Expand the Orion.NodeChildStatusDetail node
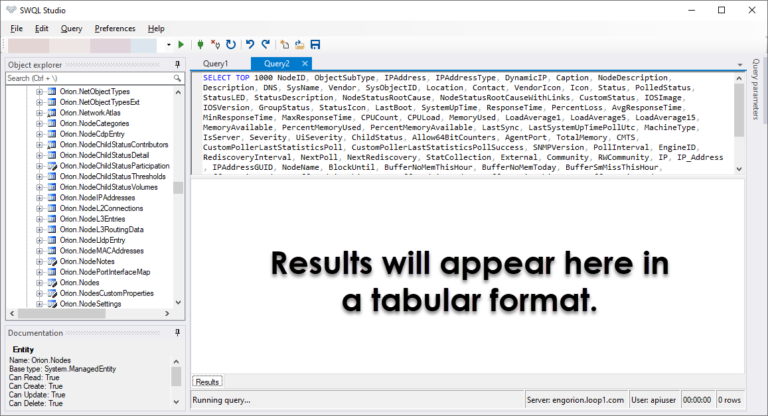This screenshot has height=416, width=768. point(39,155)
